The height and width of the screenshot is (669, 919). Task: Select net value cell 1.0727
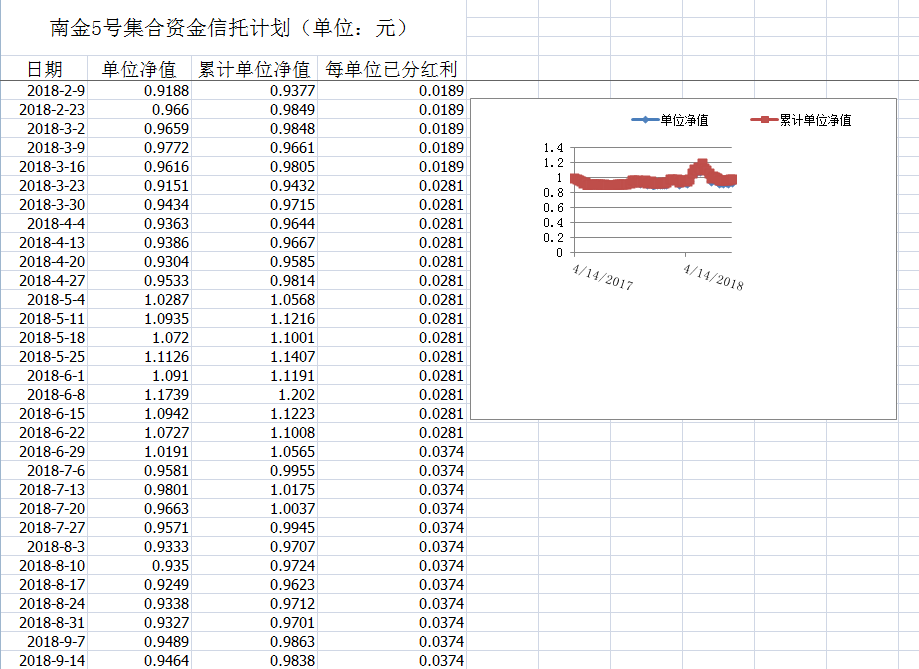coord(139,433)
